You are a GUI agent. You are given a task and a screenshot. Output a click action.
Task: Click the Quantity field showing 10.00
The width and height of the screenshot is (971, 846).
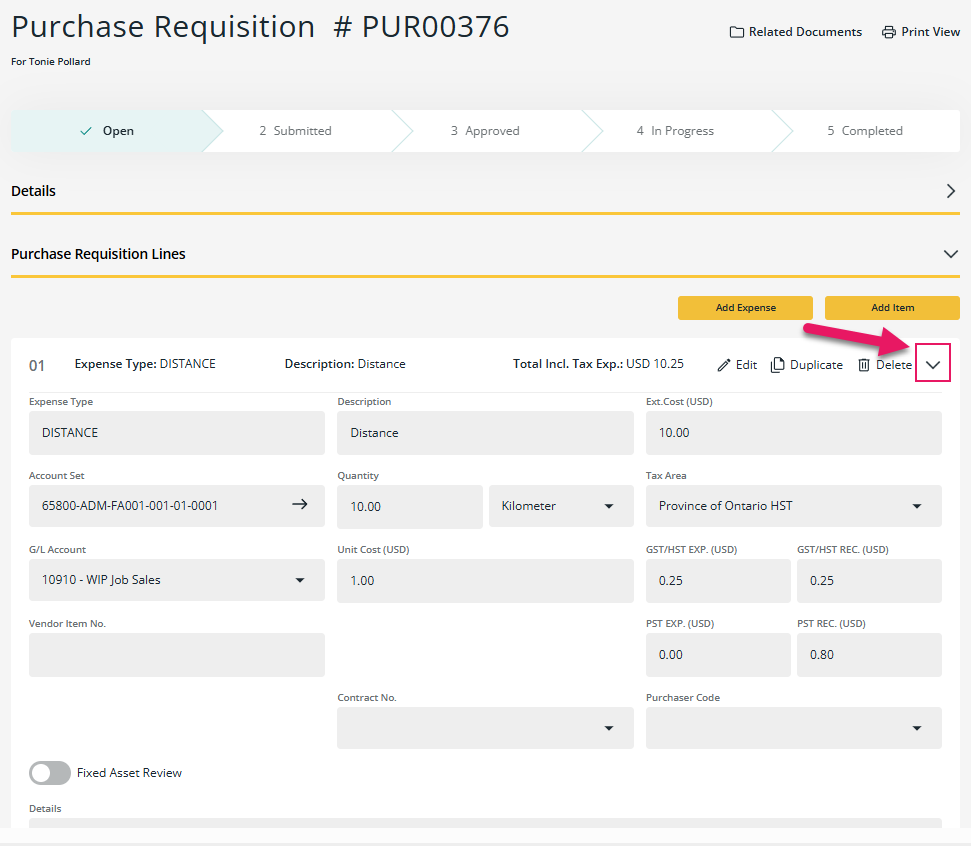409,507
